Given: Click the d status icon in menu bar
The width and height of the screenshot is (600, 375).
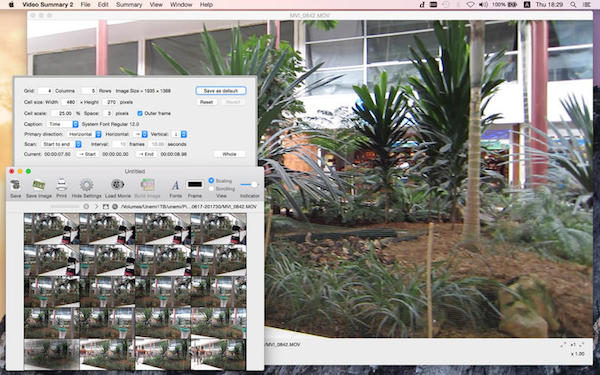Looking at the screenshot, I should point(422,5).
